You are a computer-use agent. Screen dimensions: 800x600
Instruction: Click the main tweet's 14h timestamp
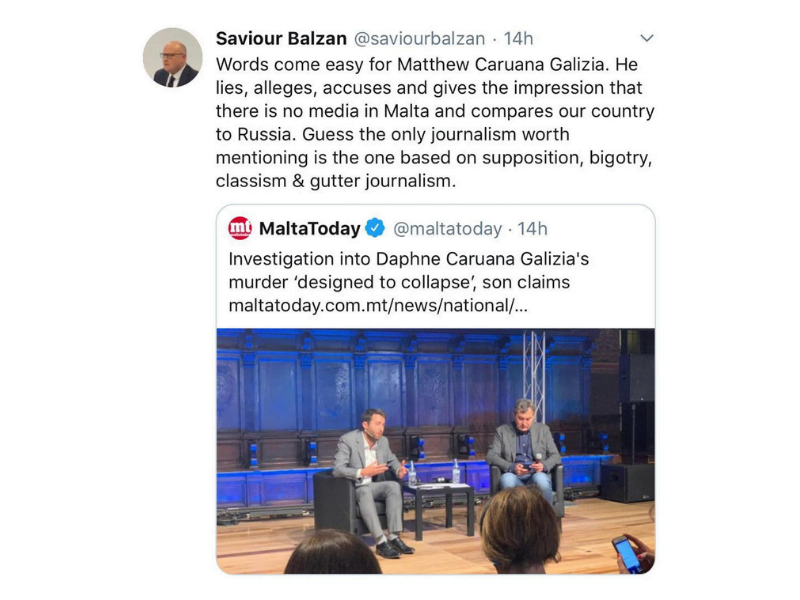click(519, 39)
